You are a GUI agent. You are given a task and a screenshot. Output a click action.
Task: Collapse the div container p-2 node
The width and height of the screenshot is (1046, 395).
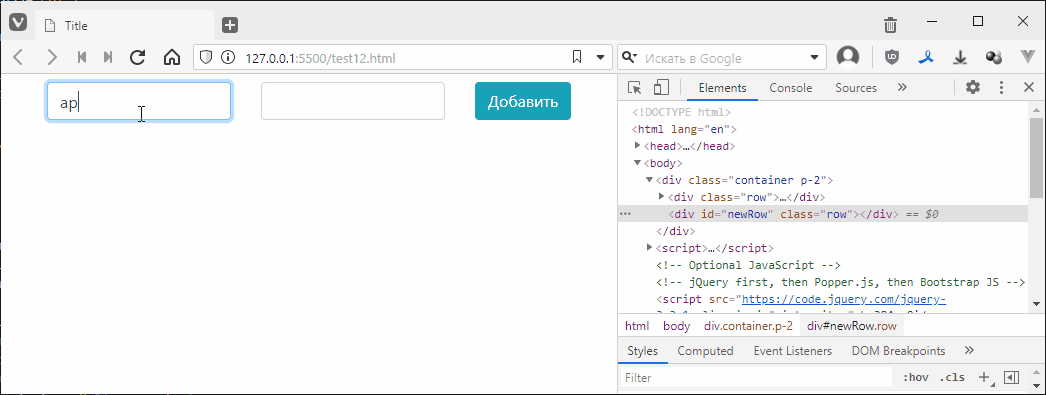pyautogui.click(x=650, y=180)
